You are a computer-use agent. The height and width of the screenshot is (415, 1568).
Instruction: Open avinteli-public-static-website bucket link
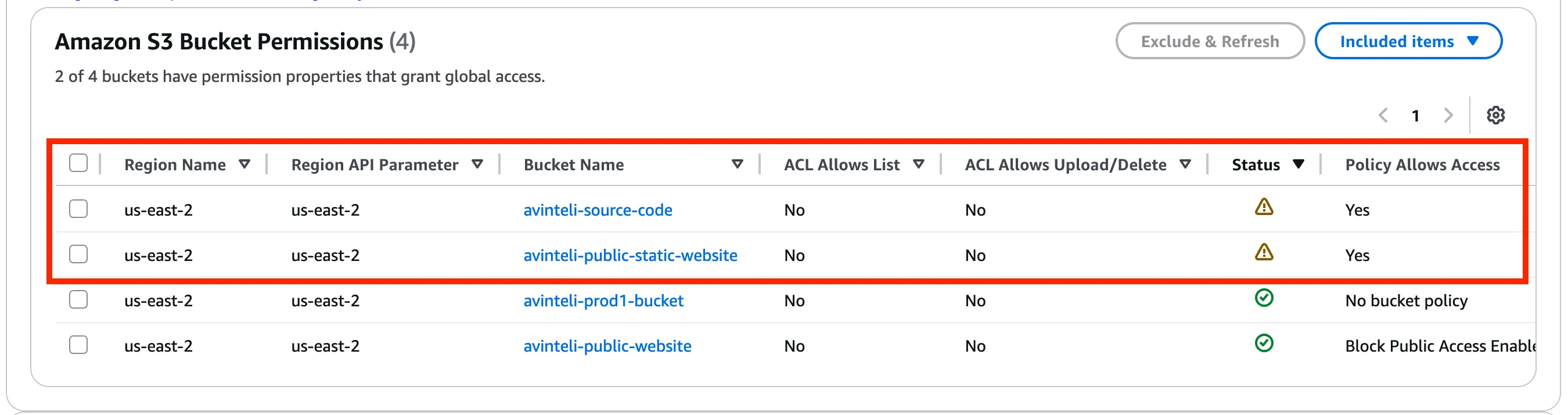pos(630,255)
